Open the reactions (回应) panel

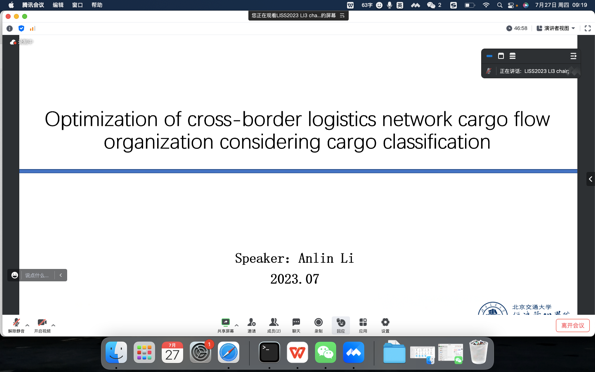click(x=341, y=325)
